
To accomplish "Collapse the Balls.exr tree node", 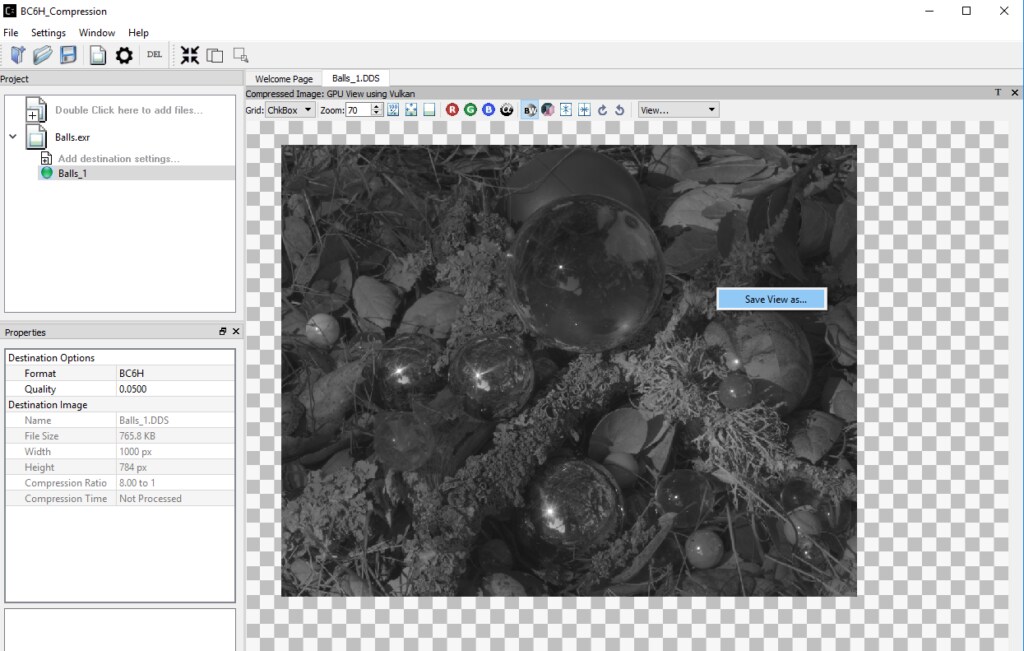I will [x=13, y=137].
